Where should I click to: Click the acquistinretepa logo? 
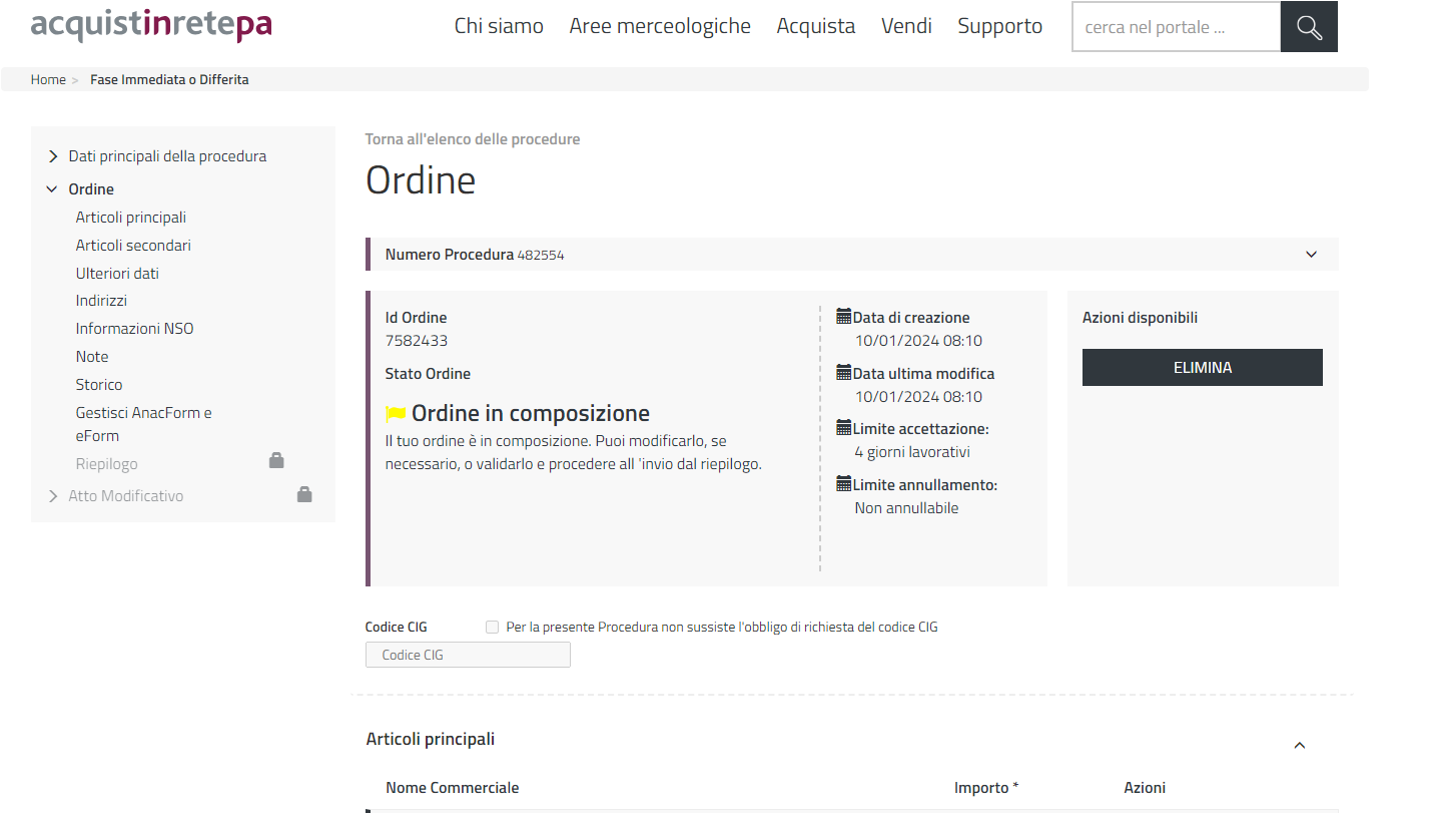(151, 25)
